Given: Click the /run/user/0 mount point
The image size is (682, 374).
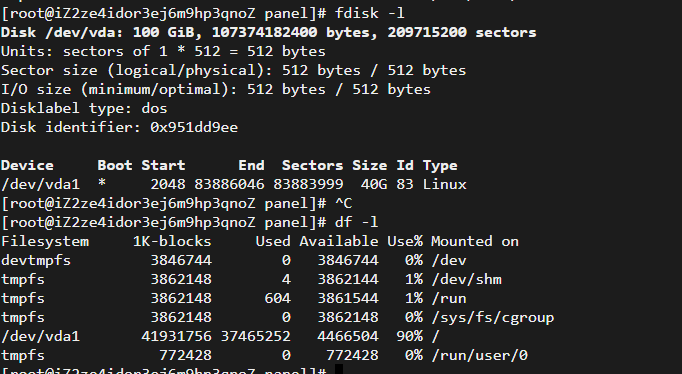Looking at the screenshot, I should 479,355.
